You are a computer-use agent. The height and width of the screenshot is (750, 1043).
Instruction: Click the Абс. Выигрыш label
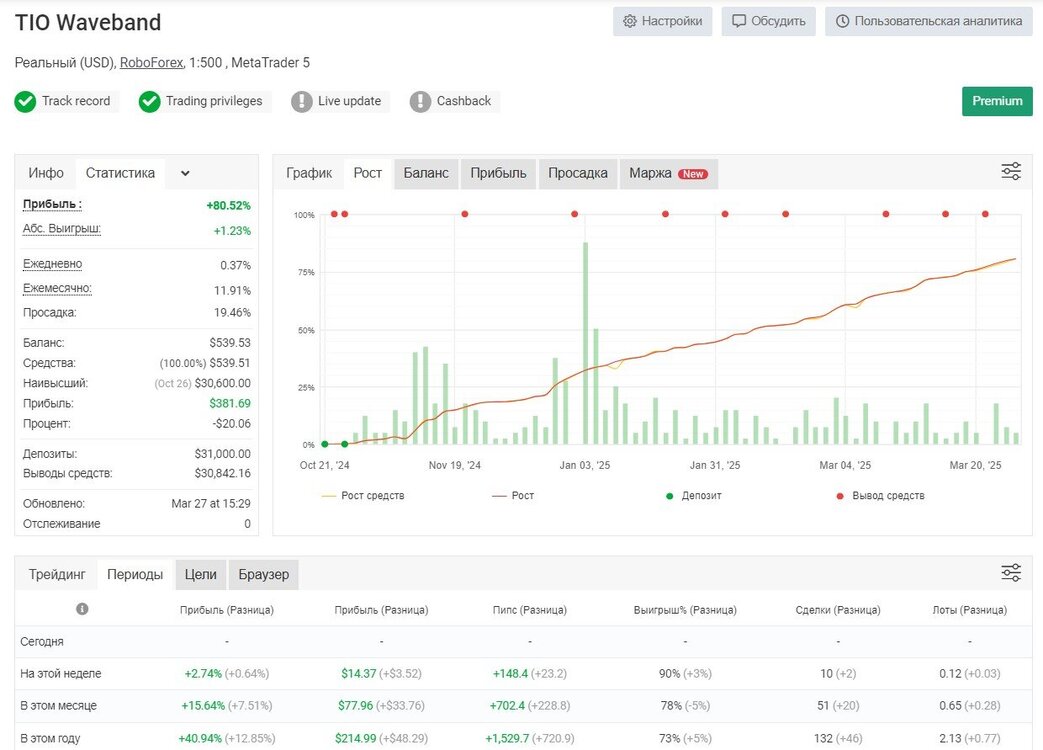point(62,229)
